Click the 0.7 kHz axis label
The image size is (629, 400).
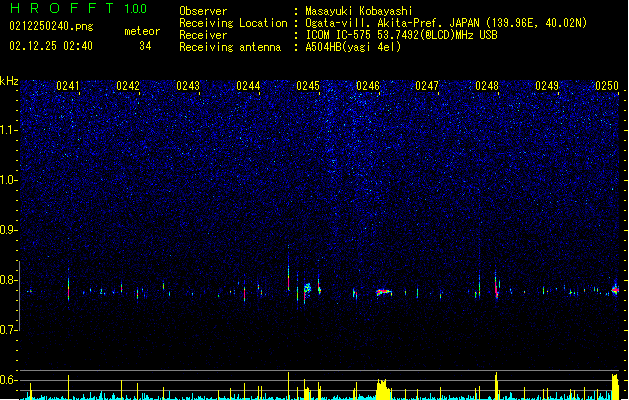pos(8,330)
